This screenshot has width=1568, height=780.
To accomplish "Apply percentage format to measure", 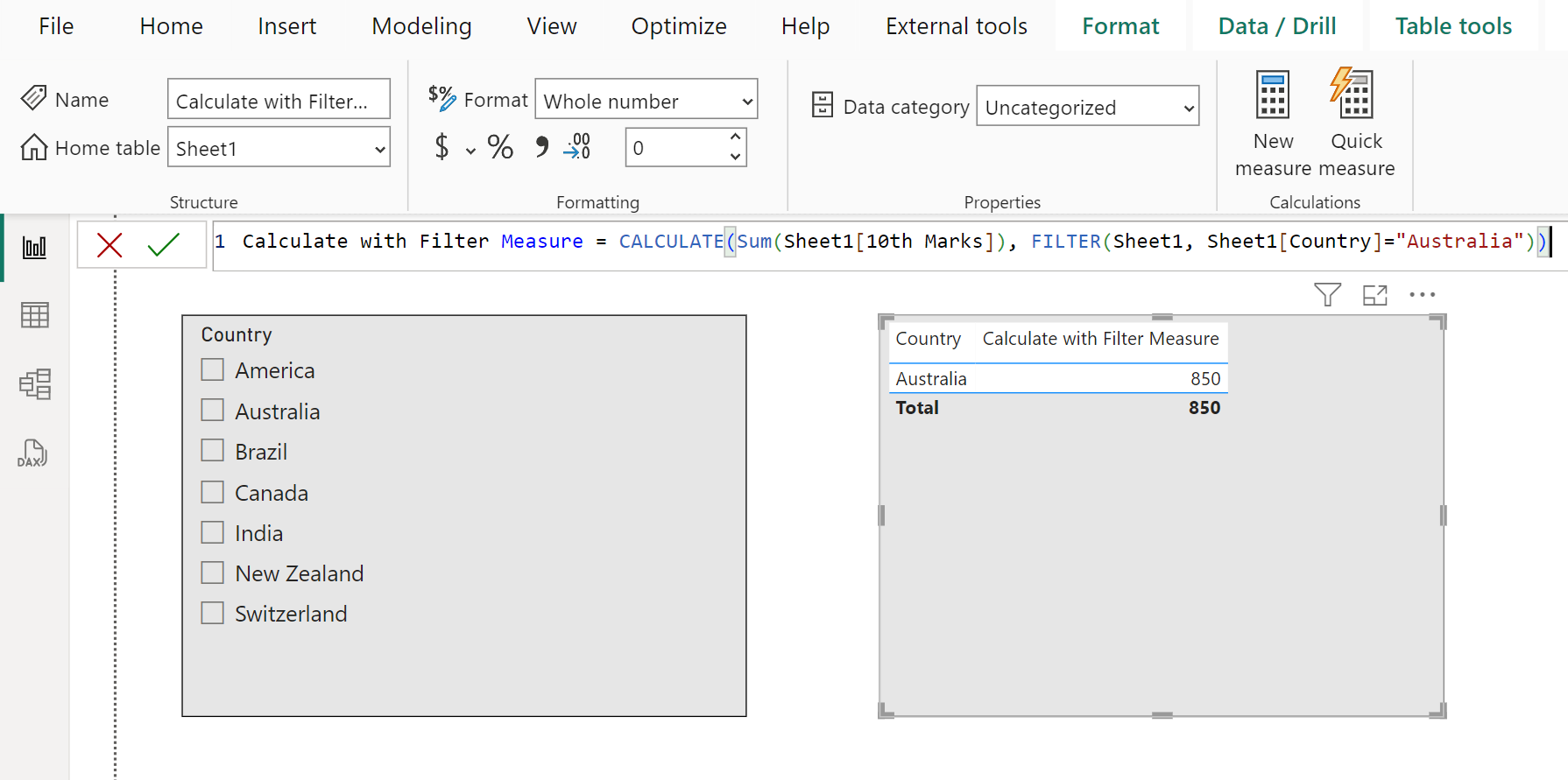I will point(500,147).
